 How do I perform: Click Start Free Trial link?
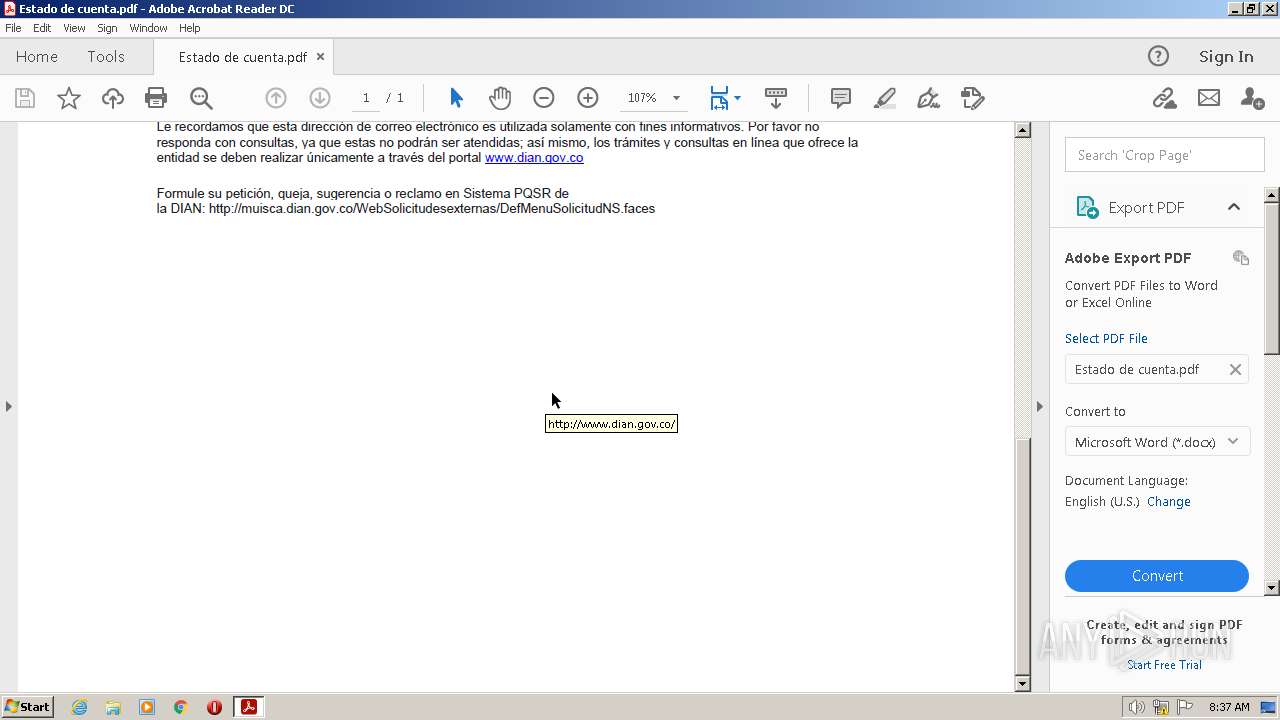[x=1164, y=665]
